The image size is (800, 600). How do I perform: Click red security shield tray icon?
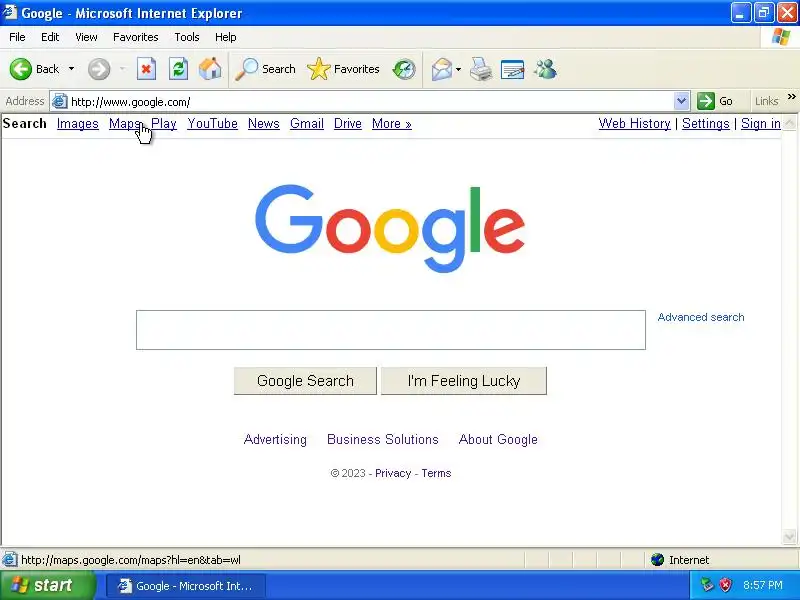726,585
